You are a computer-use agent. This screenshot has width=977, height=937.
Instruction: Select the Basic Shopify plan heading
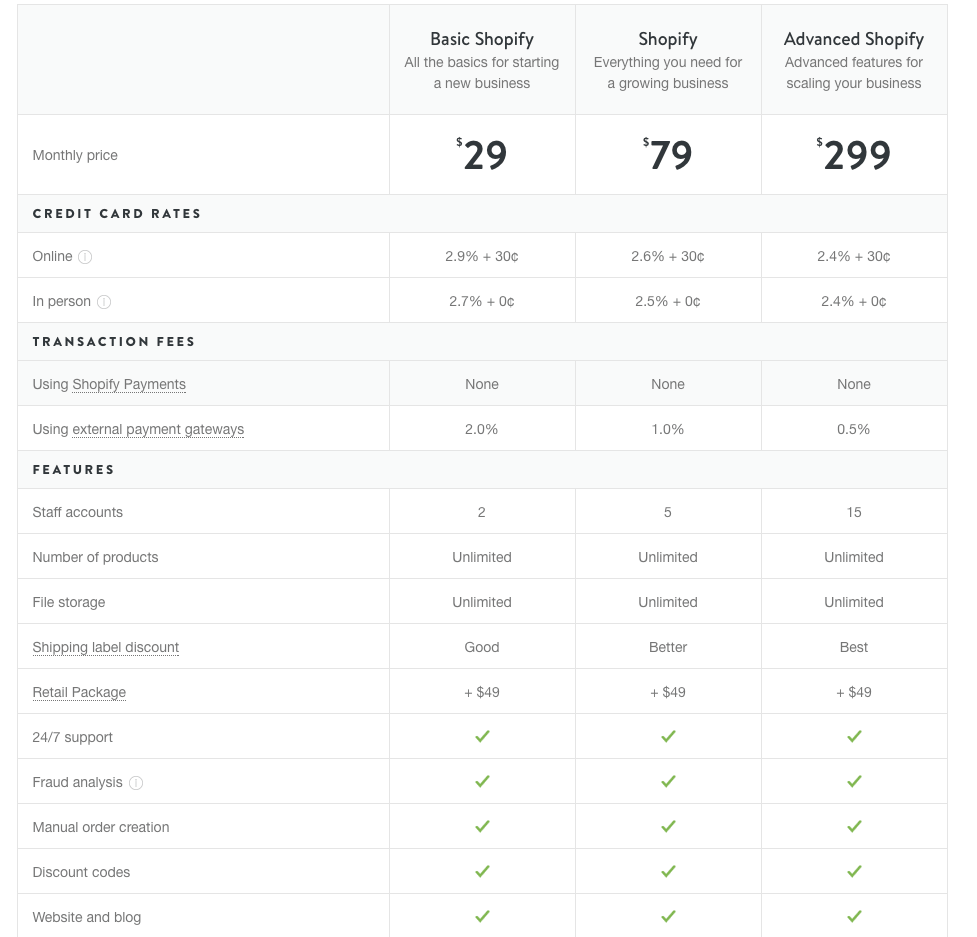pyautogui.click(x=482, y=39)
